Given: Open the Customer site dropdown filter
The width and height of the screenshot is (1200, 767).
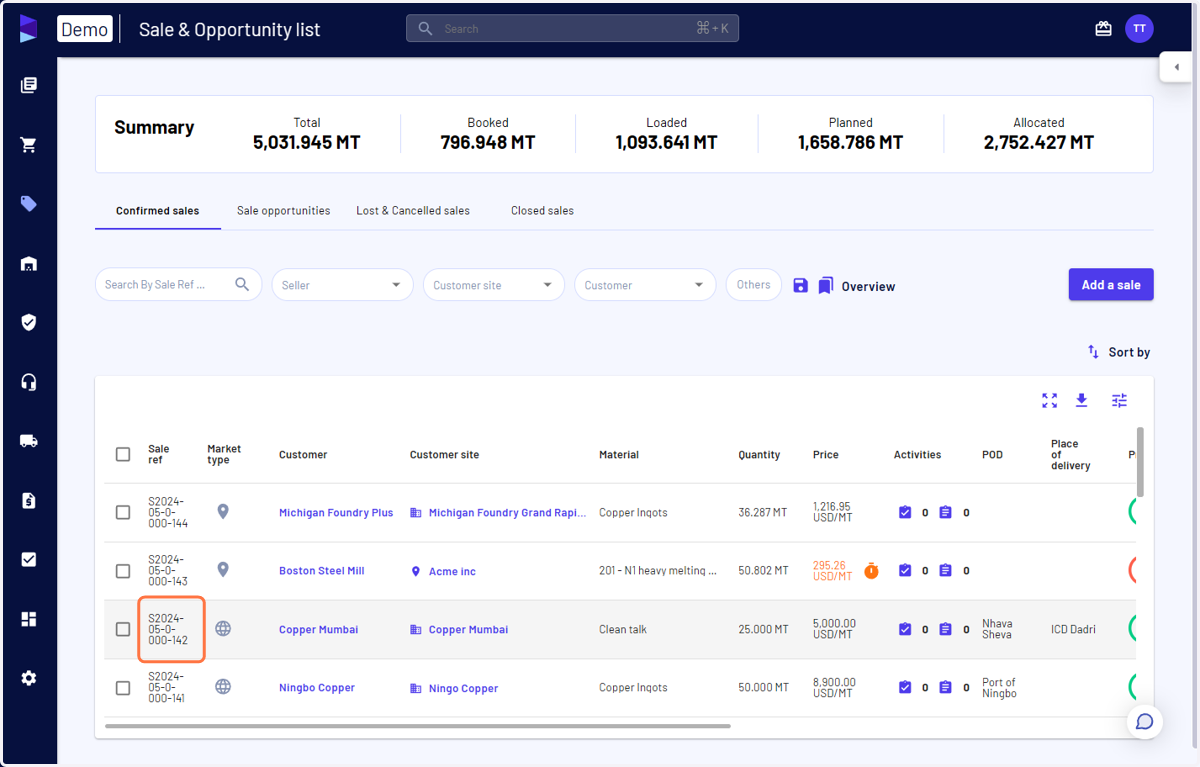Looking at the screenshot, I should click(494, 285).
